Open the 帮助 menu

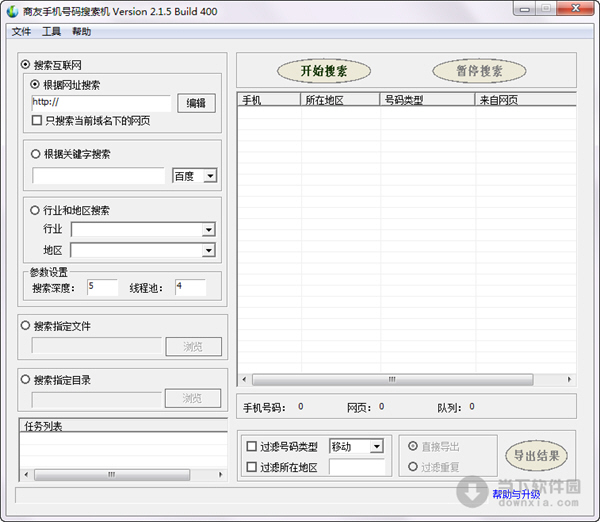tap(81, 32)
